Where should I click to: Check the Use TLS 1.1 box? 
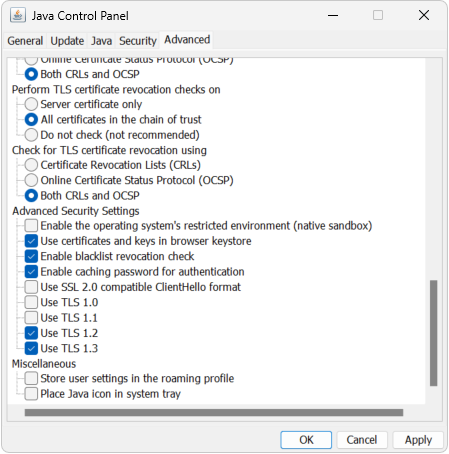pyautogui.click(x=31, y=318)
